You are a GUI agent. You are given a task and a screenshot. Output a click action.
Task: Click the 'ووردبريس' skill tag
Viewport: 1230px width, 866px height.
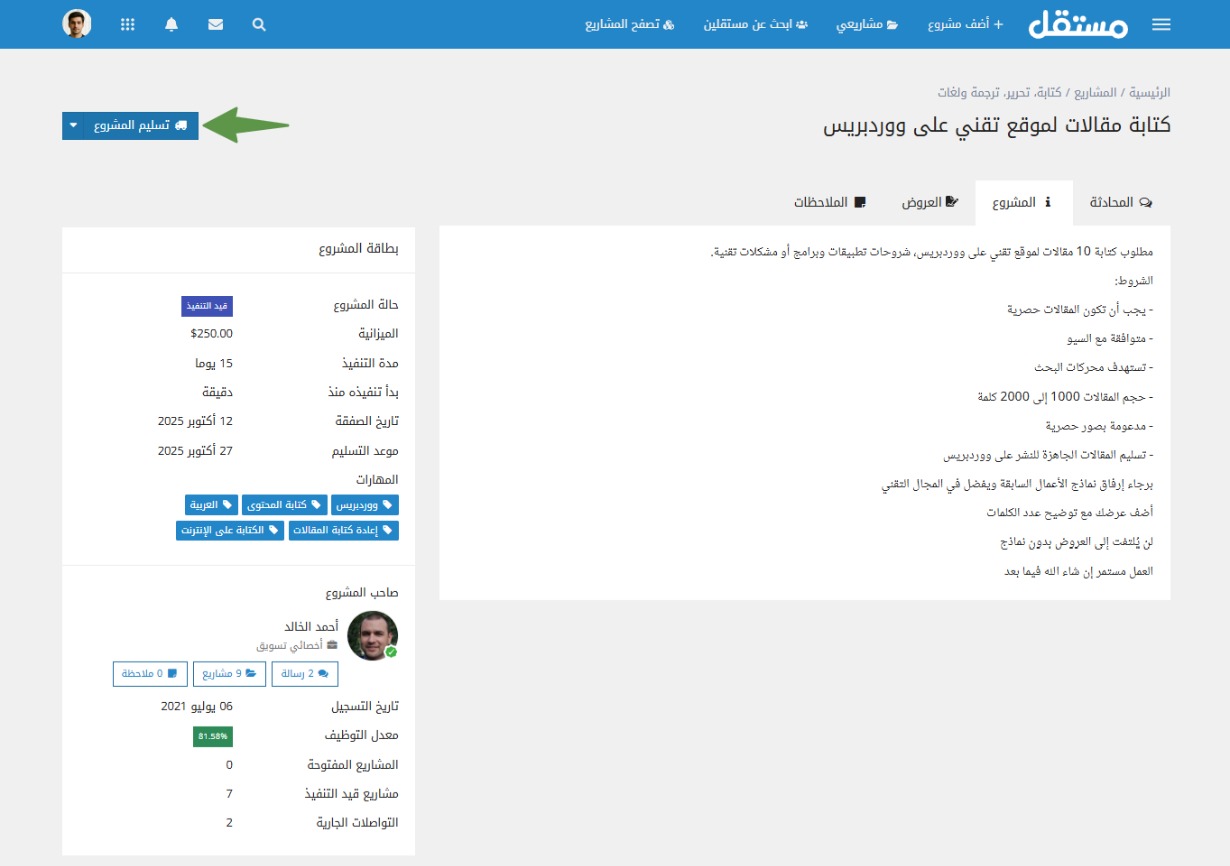pyautogui.click(x=365, y=505)
